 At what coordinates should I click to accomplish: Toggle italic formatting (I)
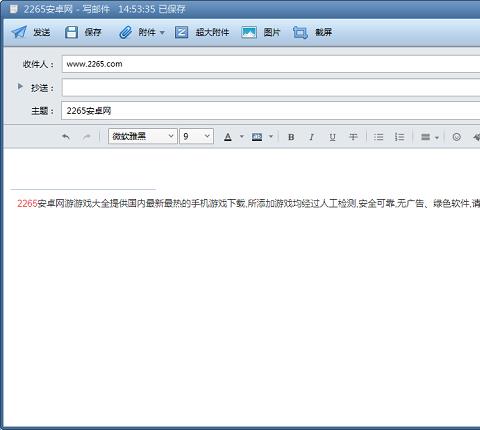coord(311,137)
